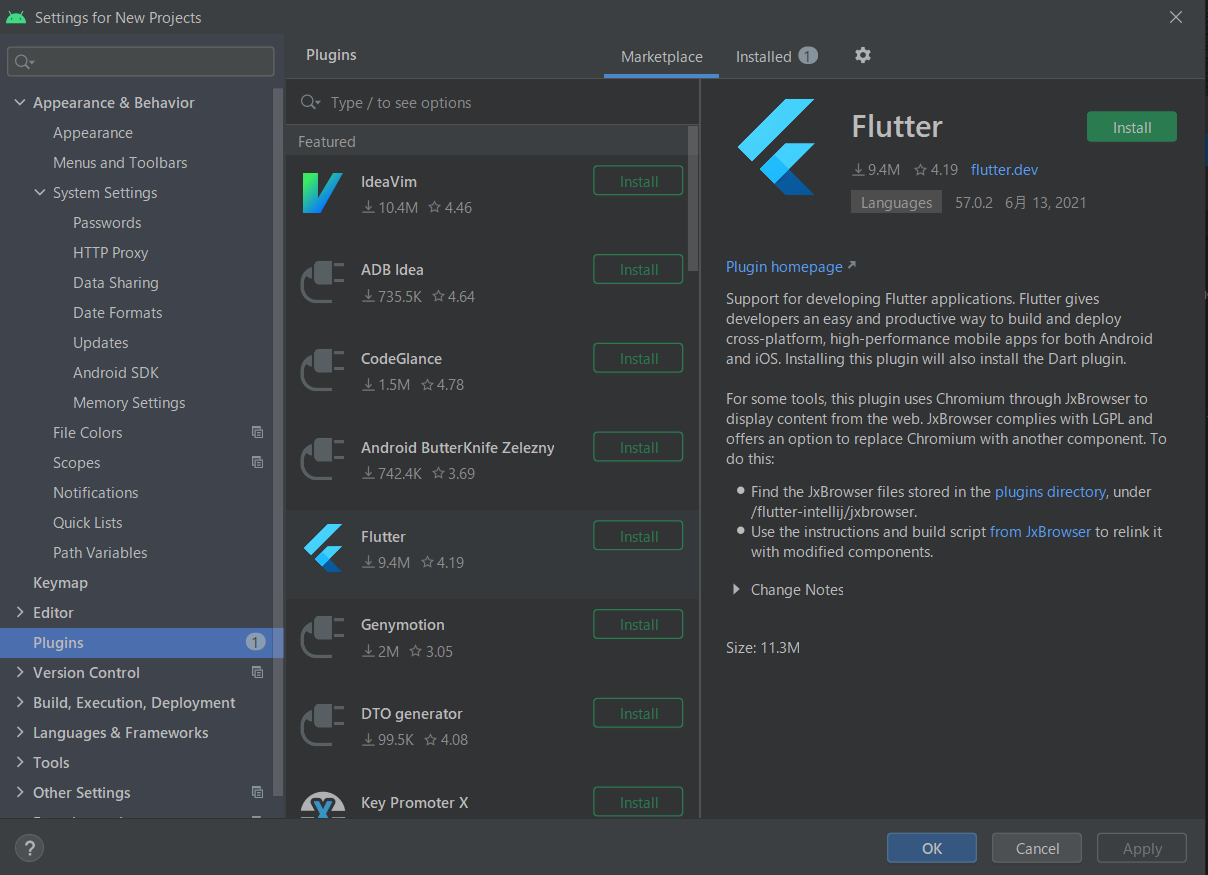The height and width of the screenshot is (875, 1208).
Task: Open the Menus and Toolbars page
Action: coord(120,163)
